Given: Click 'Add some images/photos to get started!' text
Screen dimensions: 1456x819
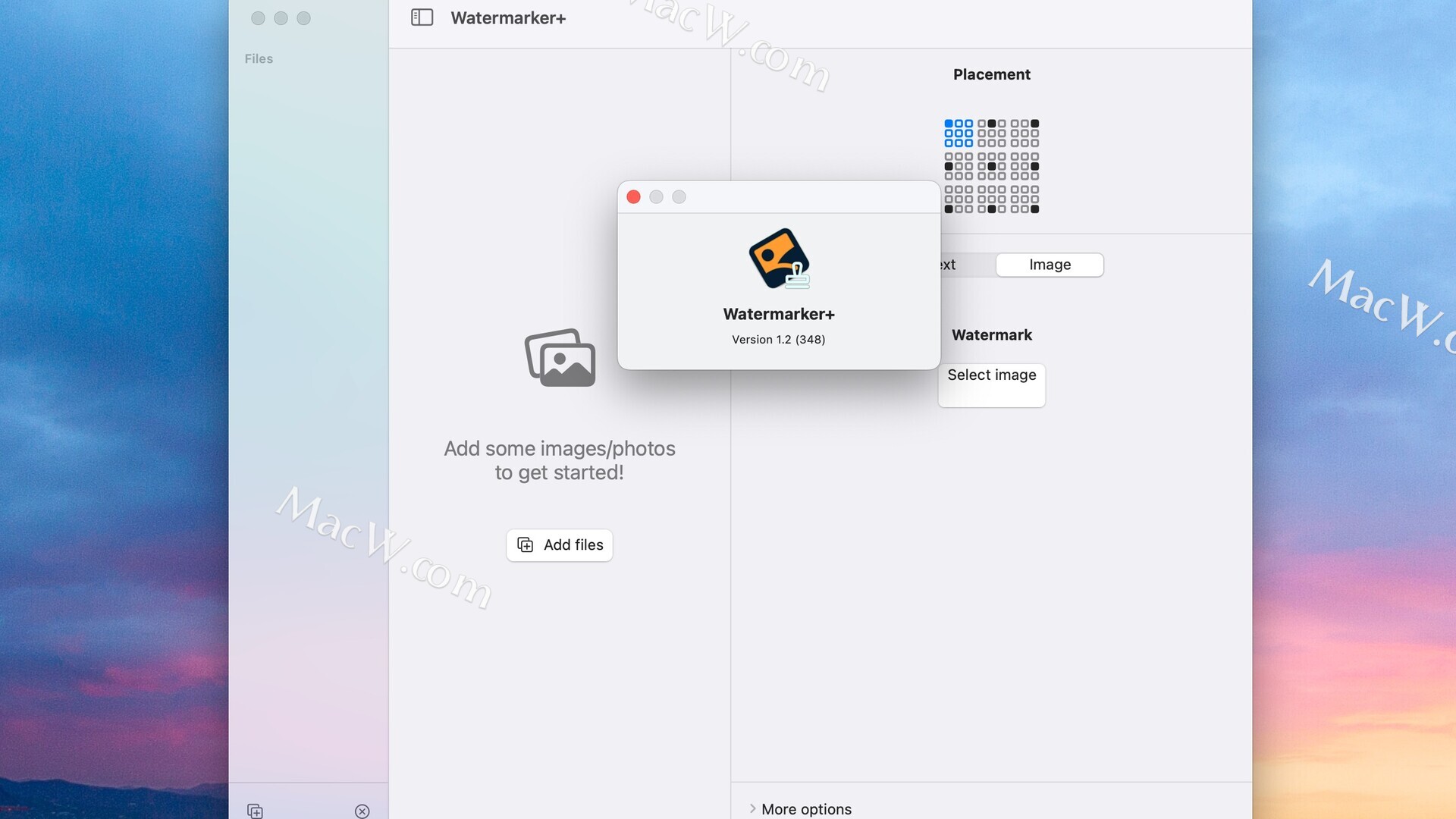Looking at the screenshot, I should click(x=560, y=460).
